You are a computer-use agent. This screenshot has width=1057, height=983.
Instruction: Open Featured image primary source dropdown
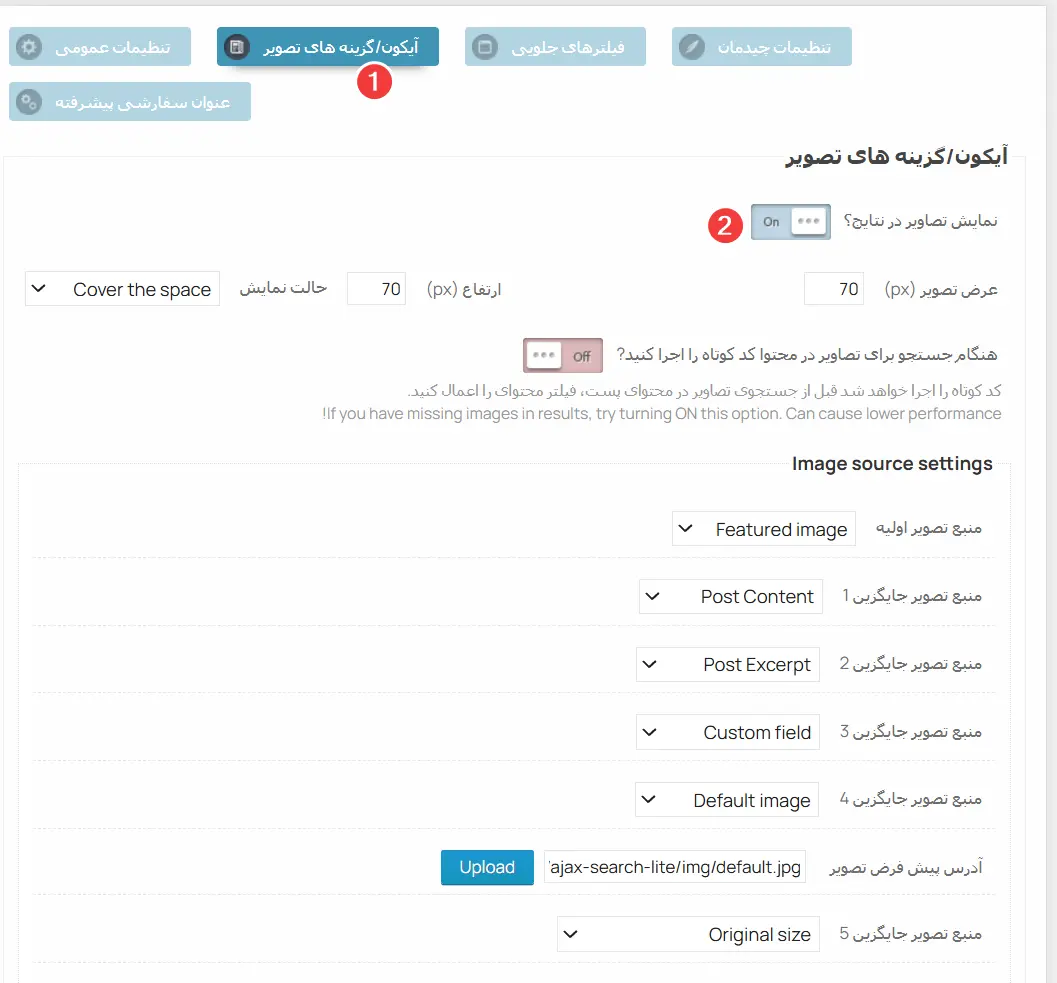click(x=764, y=529)
